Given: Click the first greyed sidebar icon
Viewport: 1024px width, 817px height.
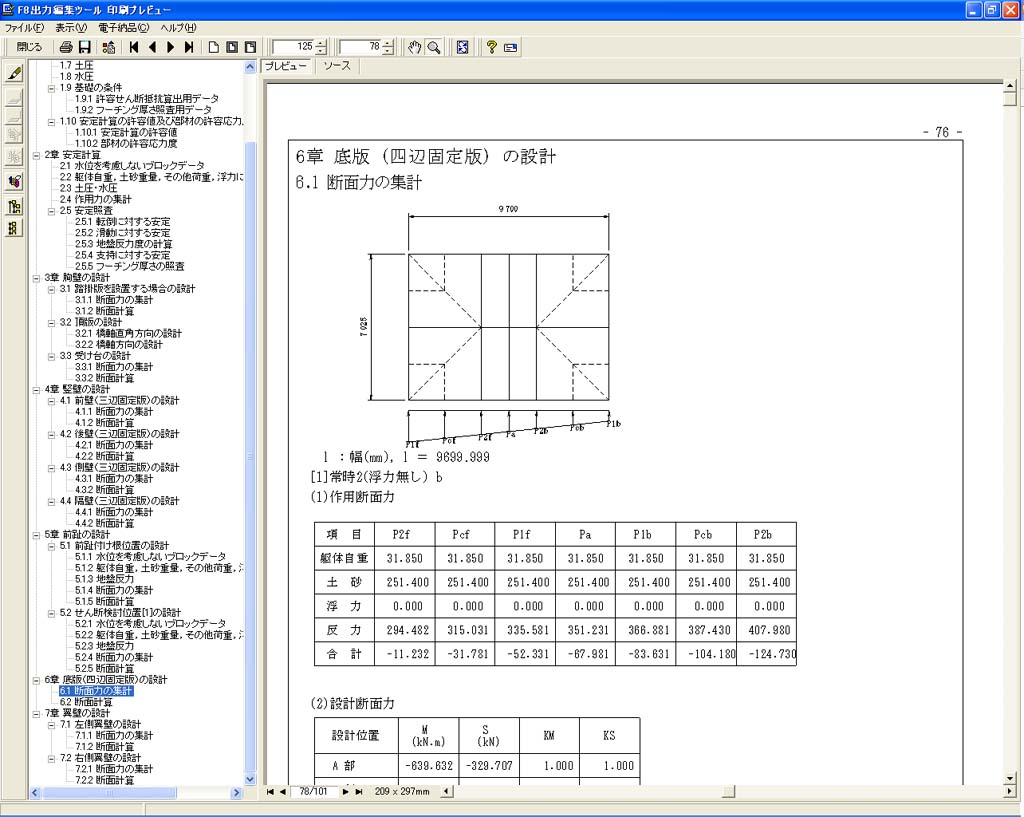Looking at the screenshot, I should 14,98.
